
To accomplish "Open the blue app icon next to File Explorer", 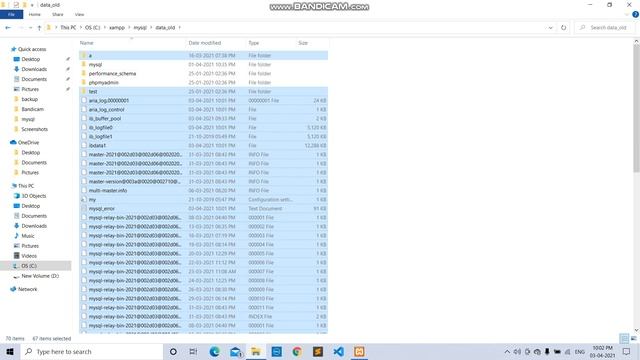I will [277, 351].
